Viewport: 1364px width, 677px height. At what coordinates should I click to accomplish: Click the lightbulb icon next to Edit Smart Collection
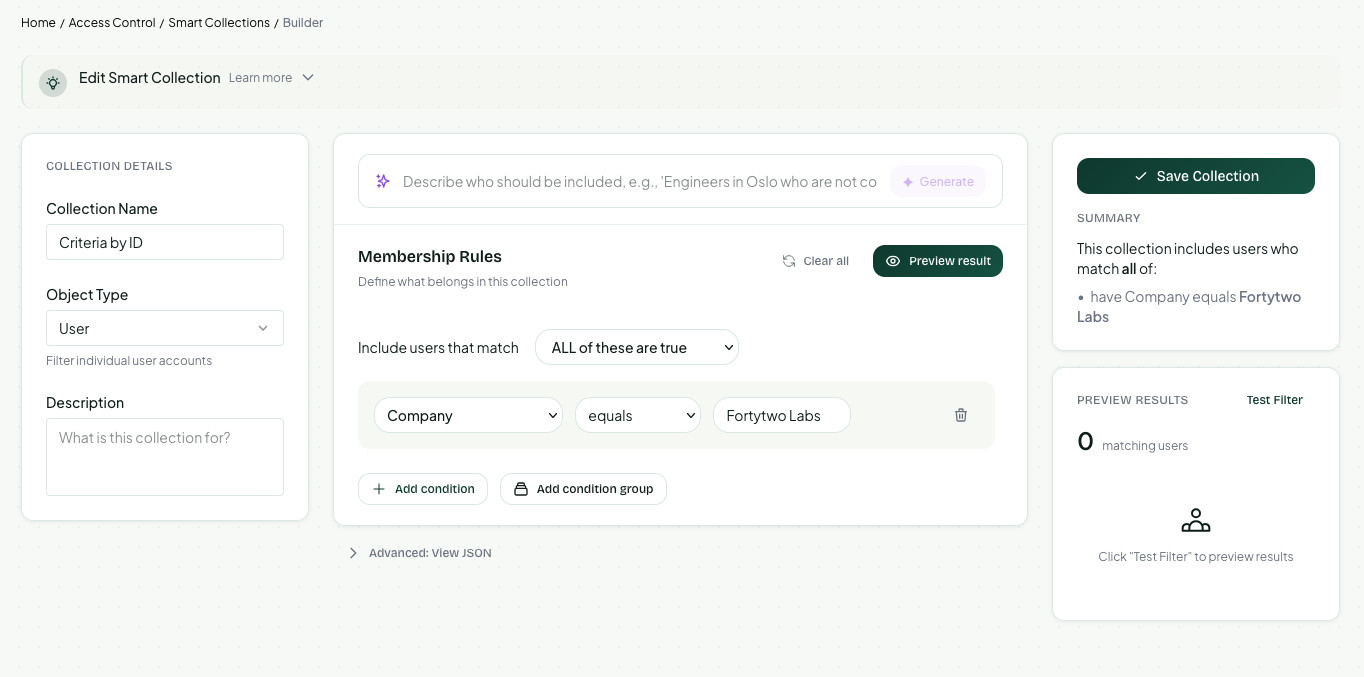[x=52, y=82]
